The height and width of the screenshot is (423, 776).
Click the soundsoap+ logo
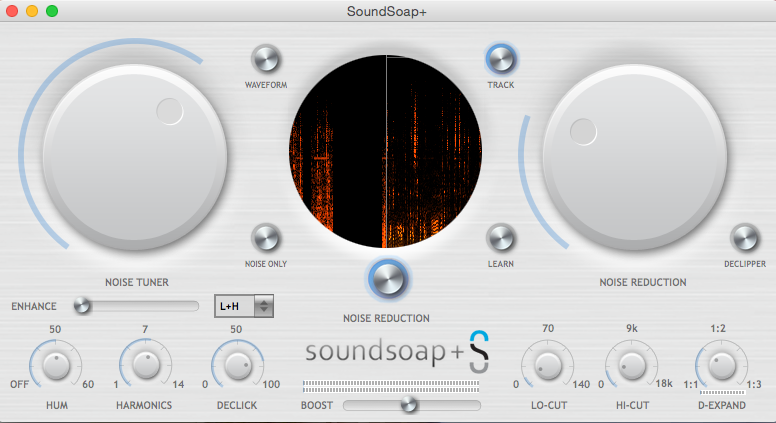click(397, 352)
